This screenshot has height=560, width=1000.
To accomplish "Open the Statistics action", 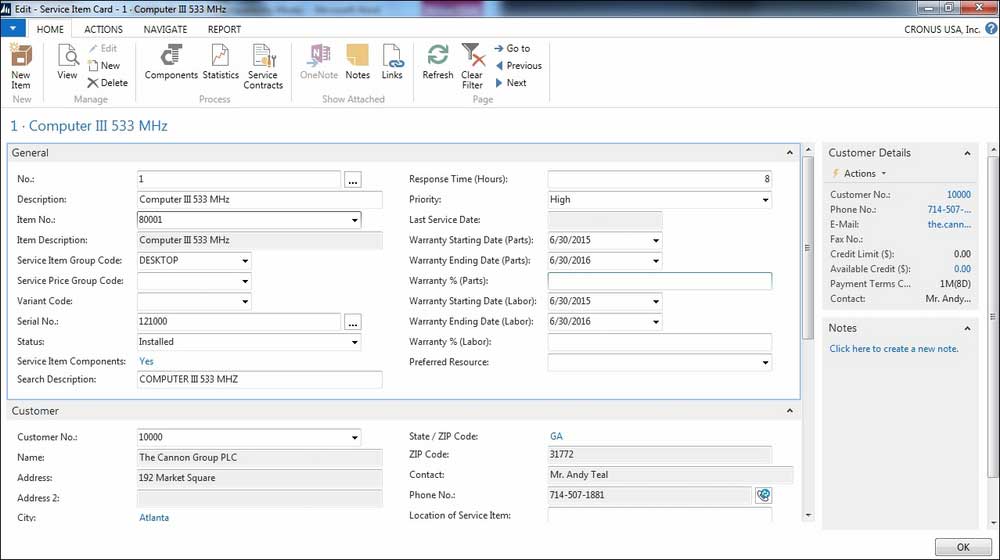I will coord(220,62).
